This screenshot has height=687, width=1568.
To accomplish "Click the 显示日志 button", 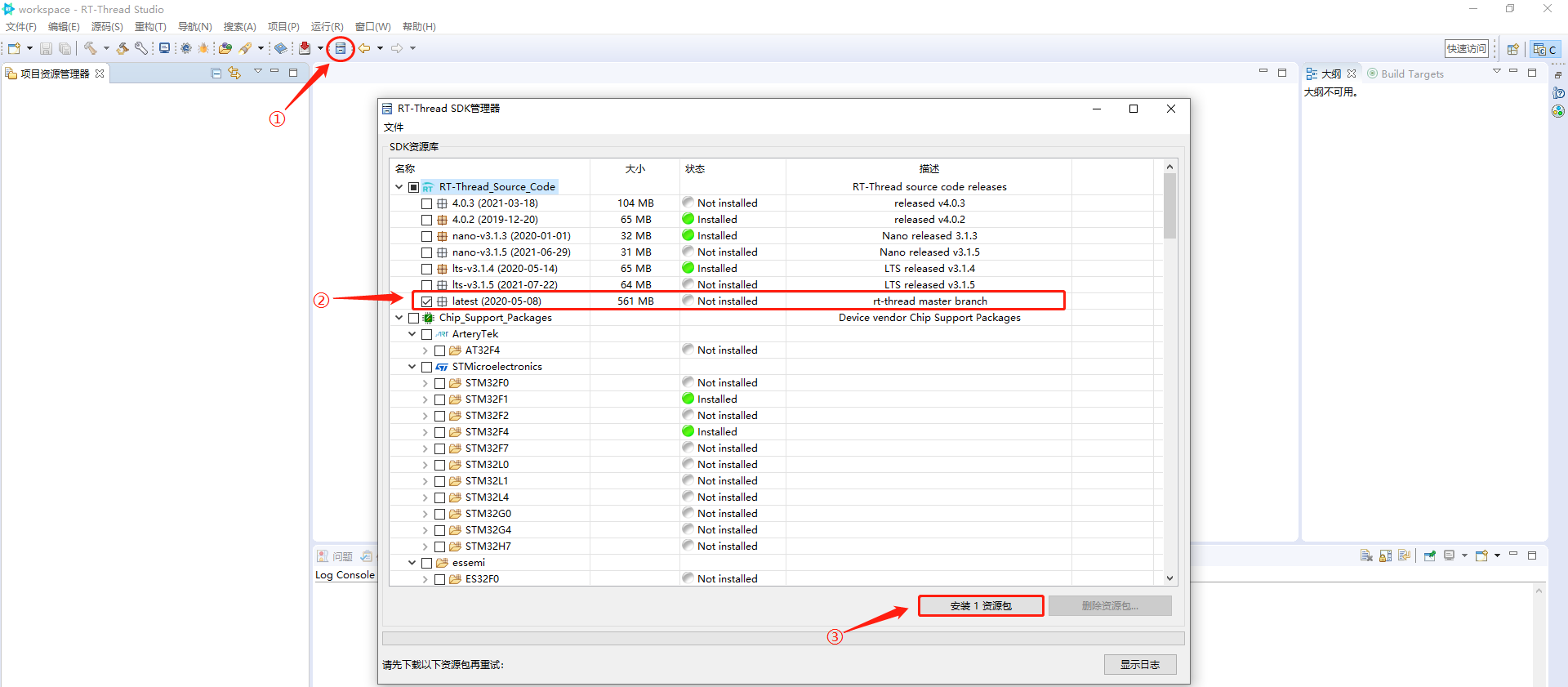I will click(x=1140, y=665).
